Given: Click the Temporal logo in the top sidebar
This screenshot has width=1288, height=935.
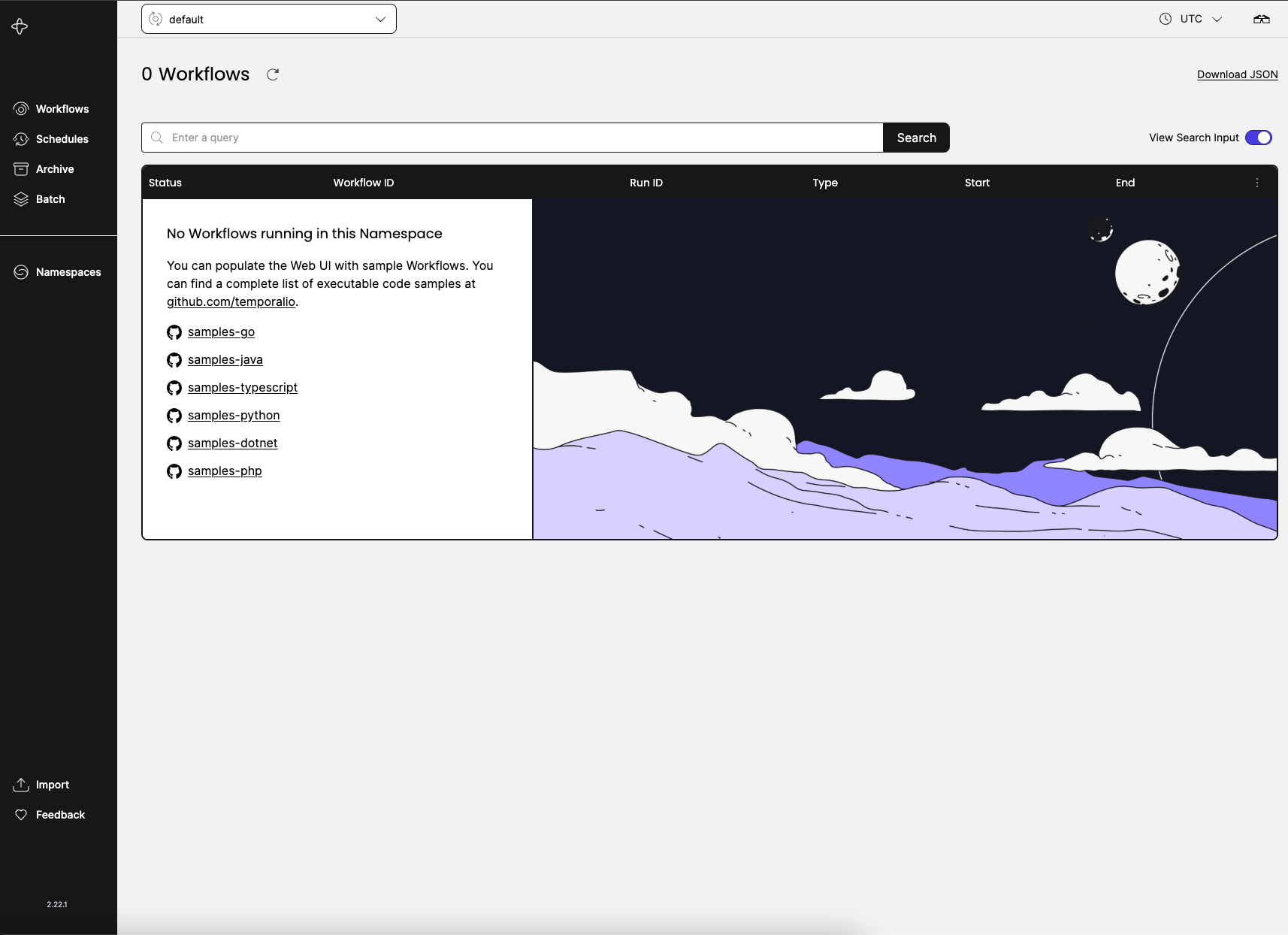Looking at the screenshot, I should (x=19, y=26).
